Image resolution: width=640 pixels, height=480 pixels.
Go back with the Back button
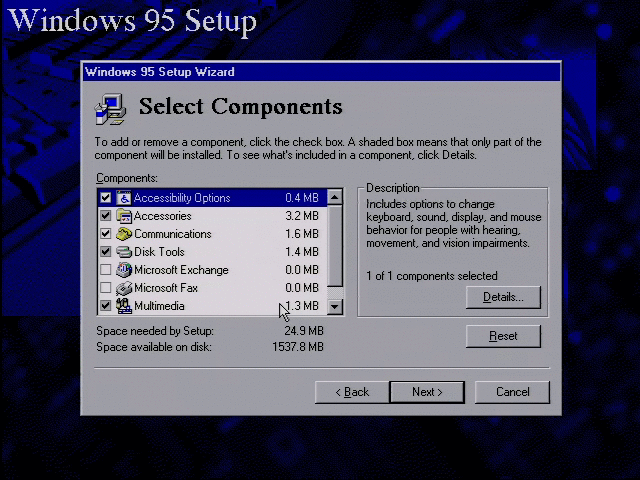(x=352, y=392)
